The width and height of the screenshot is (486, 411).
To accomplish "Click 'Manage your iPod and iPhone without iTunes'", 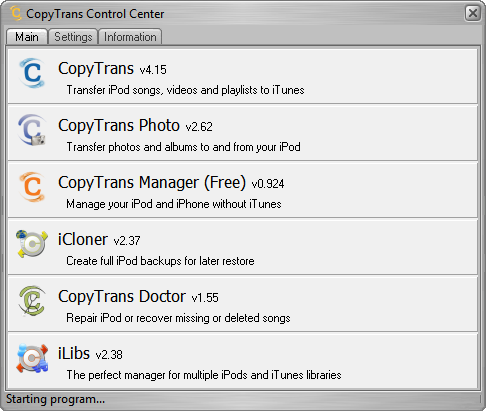I will (174, 204).
